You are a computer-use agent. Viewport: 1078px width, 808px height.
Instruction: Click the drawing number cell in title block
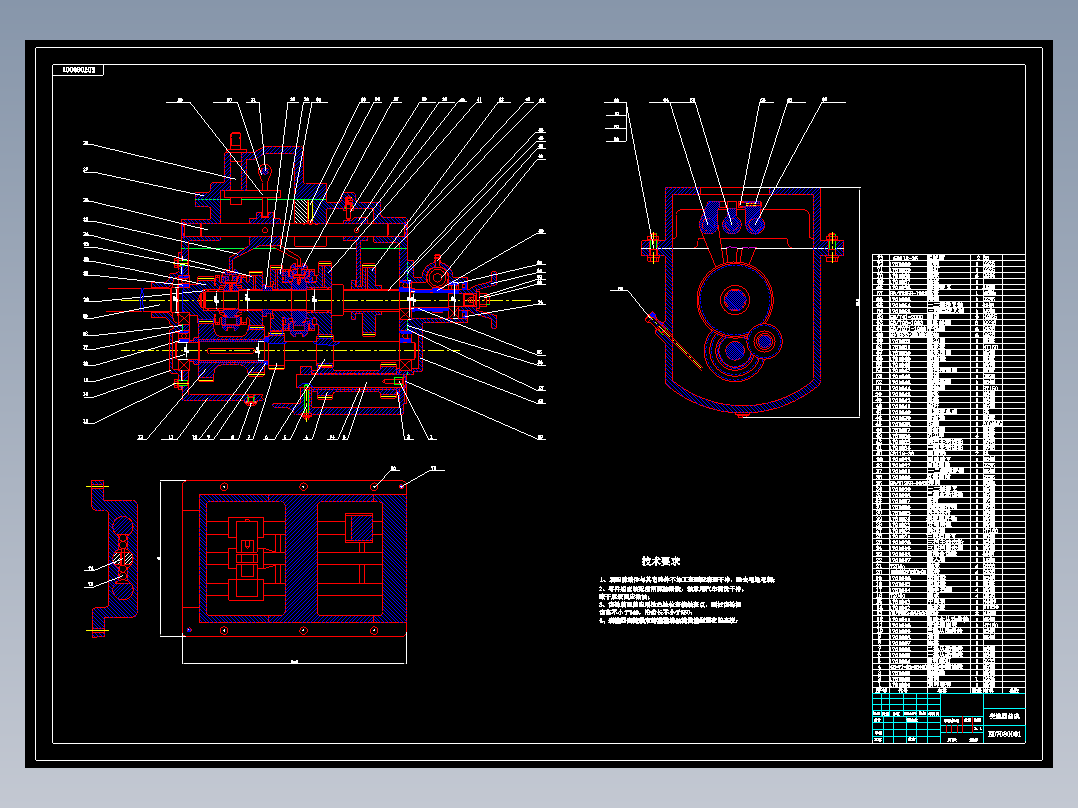(x=1004, y=734)
